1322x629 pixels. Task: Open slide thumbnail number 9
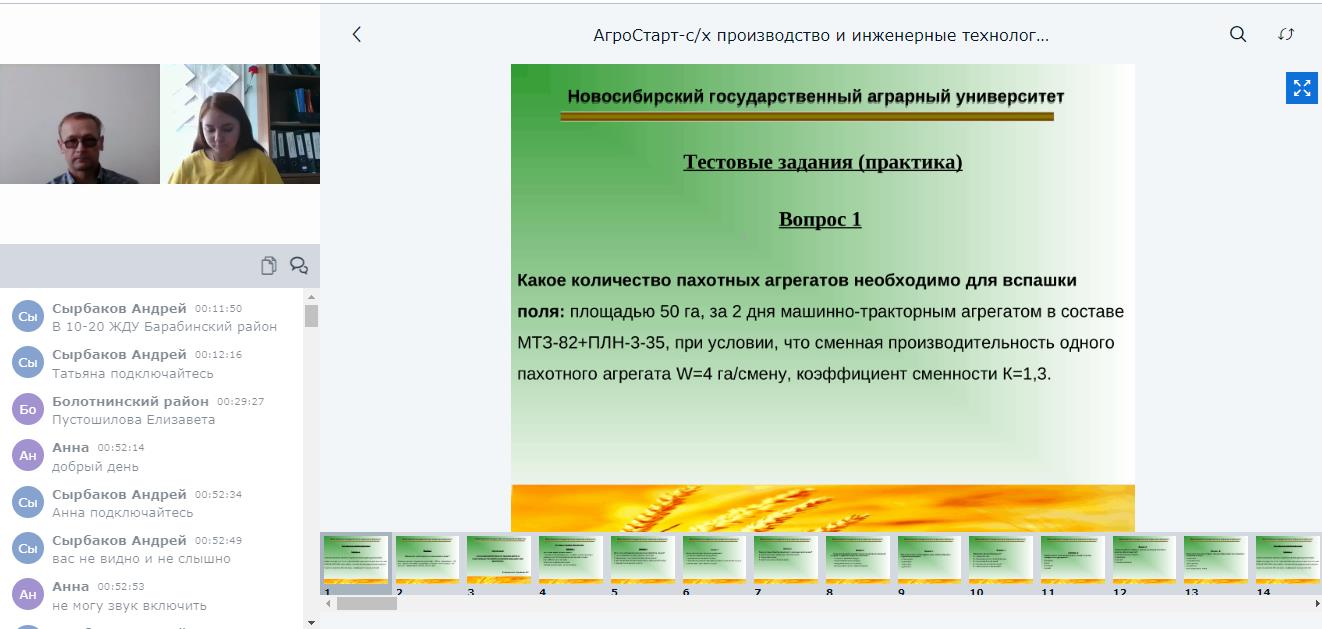tap(929, 559)
